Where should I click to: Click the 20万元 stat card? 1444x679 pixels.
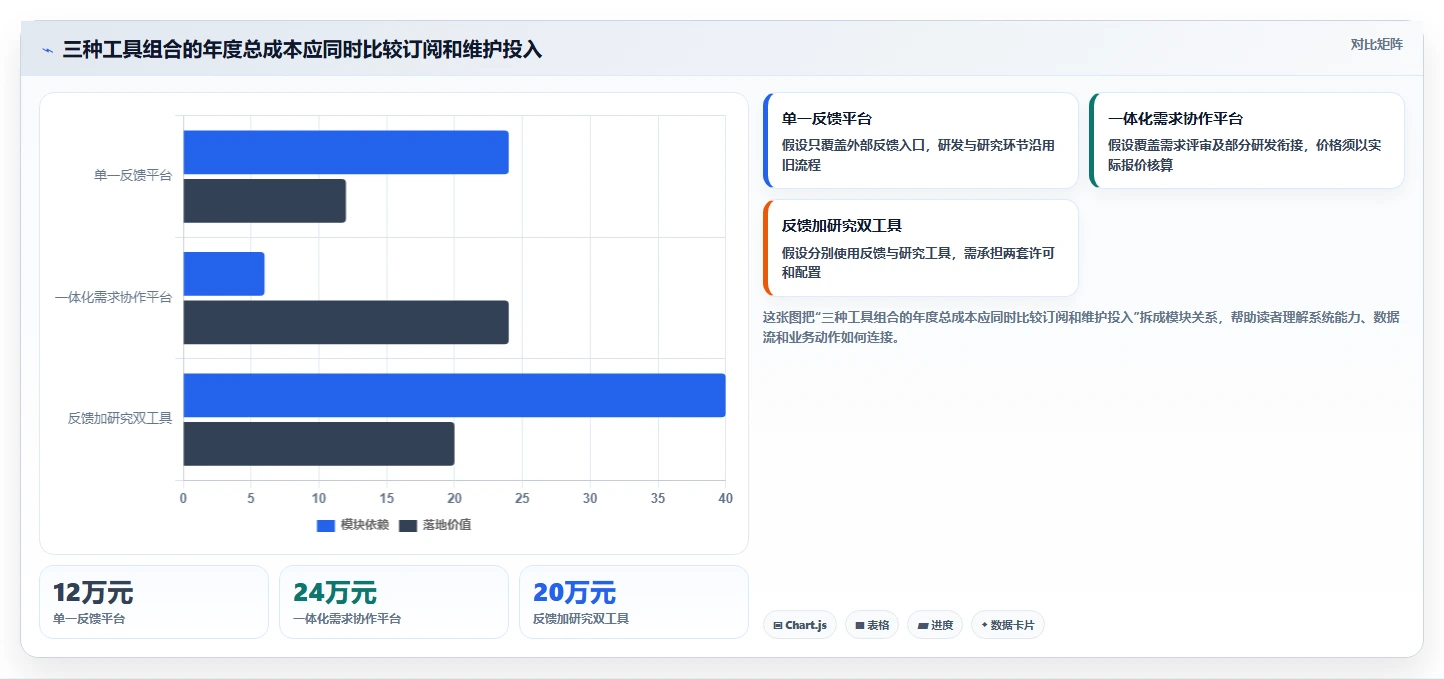(634, 602)
